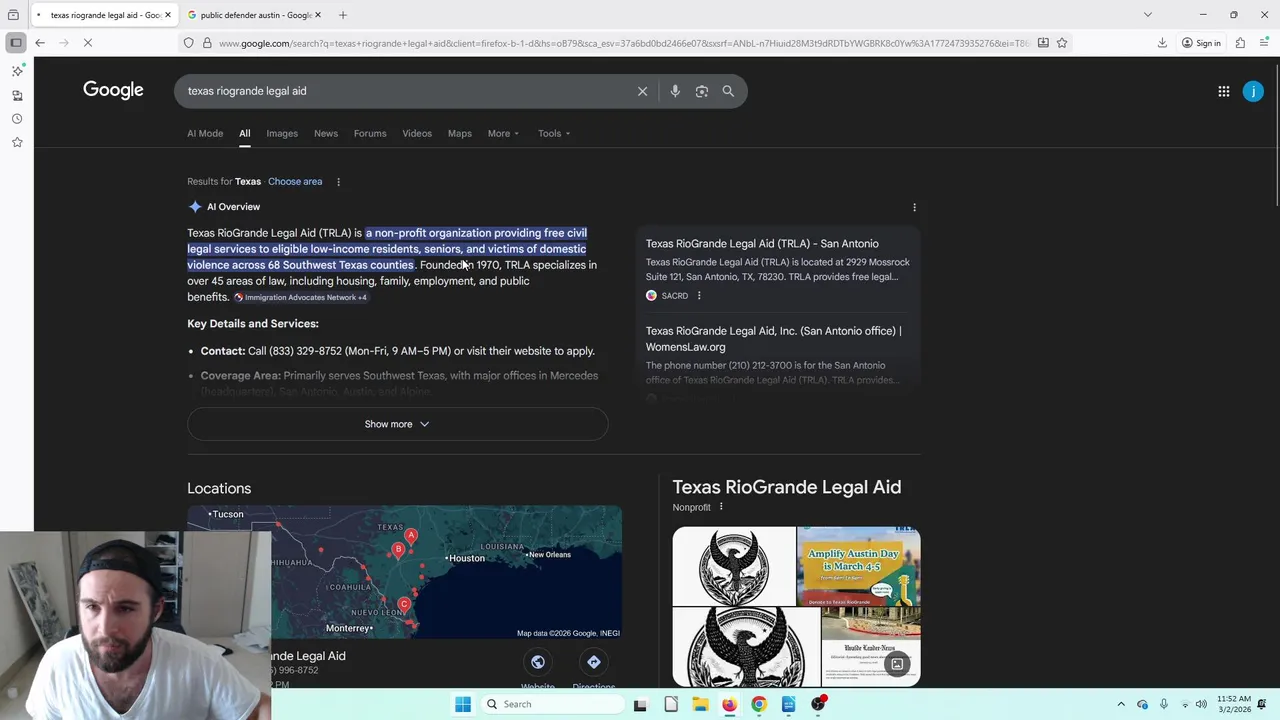Image resolution: width=1280 pixels, height=720 pixels.
Task: Switch to the AI Mode tab
Action: click(x=205, y=133)
